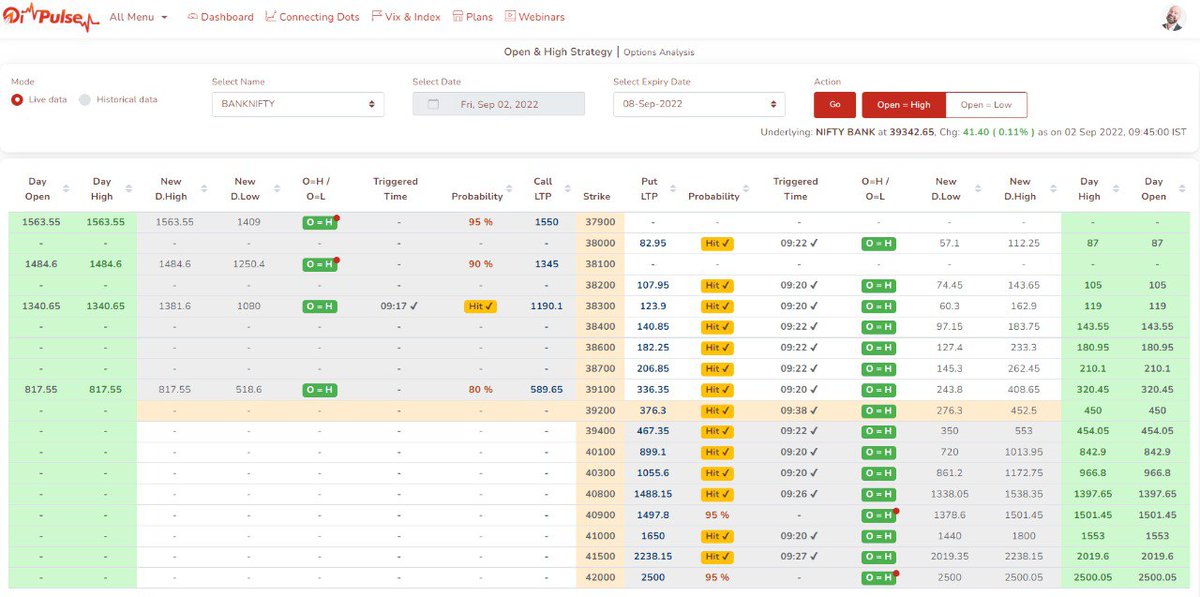Click the put O = H badge for strike 40900
Screen dimensions: 1200x597
point(878,515)
